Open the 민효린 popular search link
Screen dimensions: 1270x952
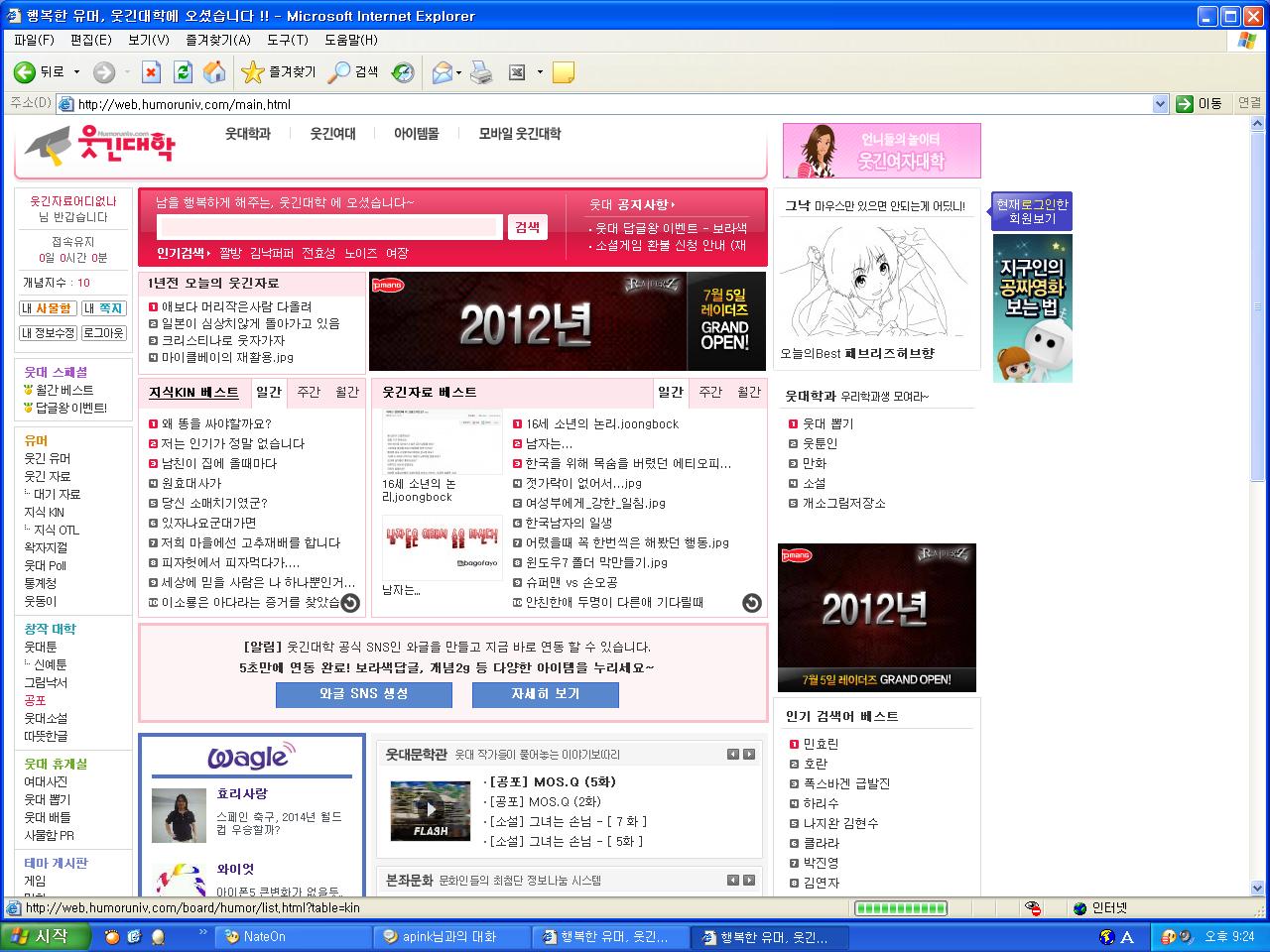(822, 745)
